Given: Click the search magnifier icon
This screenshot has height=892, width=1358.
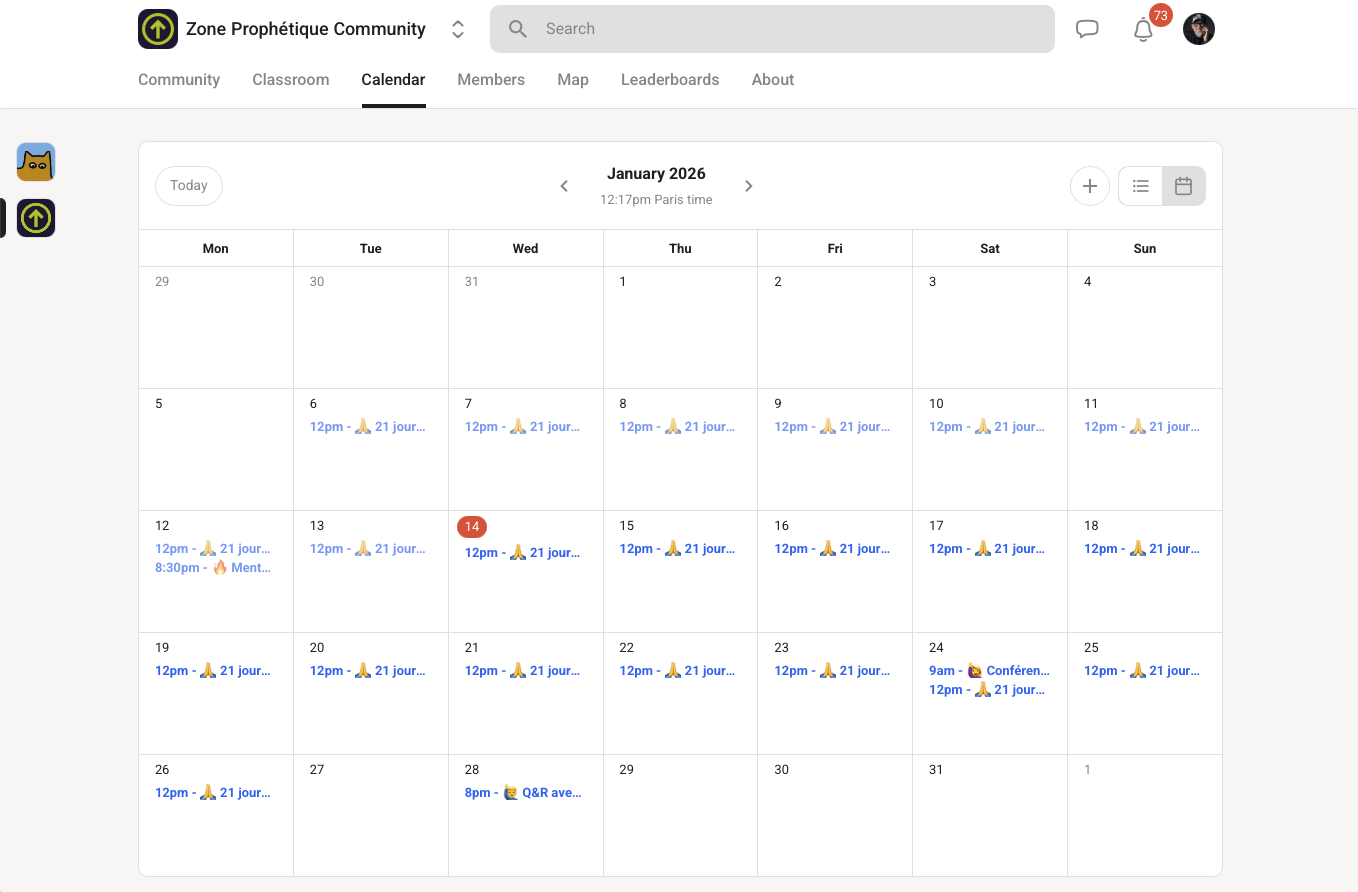Looking at the screenshot, I should click(518, 29).
